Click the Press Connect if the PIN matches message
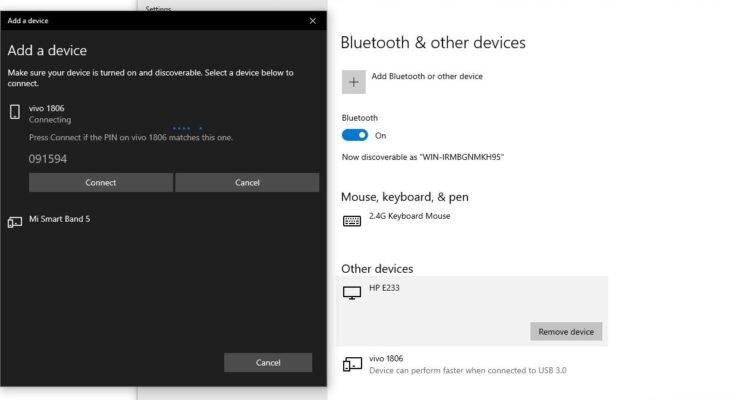735x400 pixels. (131, 137)
